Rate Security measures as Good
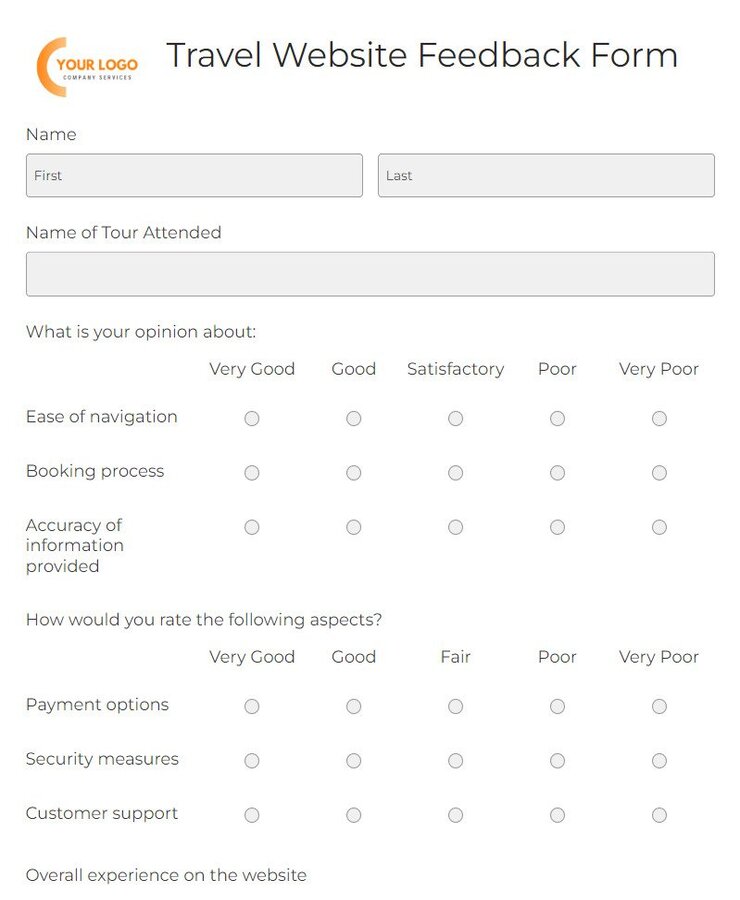The width and height of the screenshot is (740, 900). coord(354,760)
